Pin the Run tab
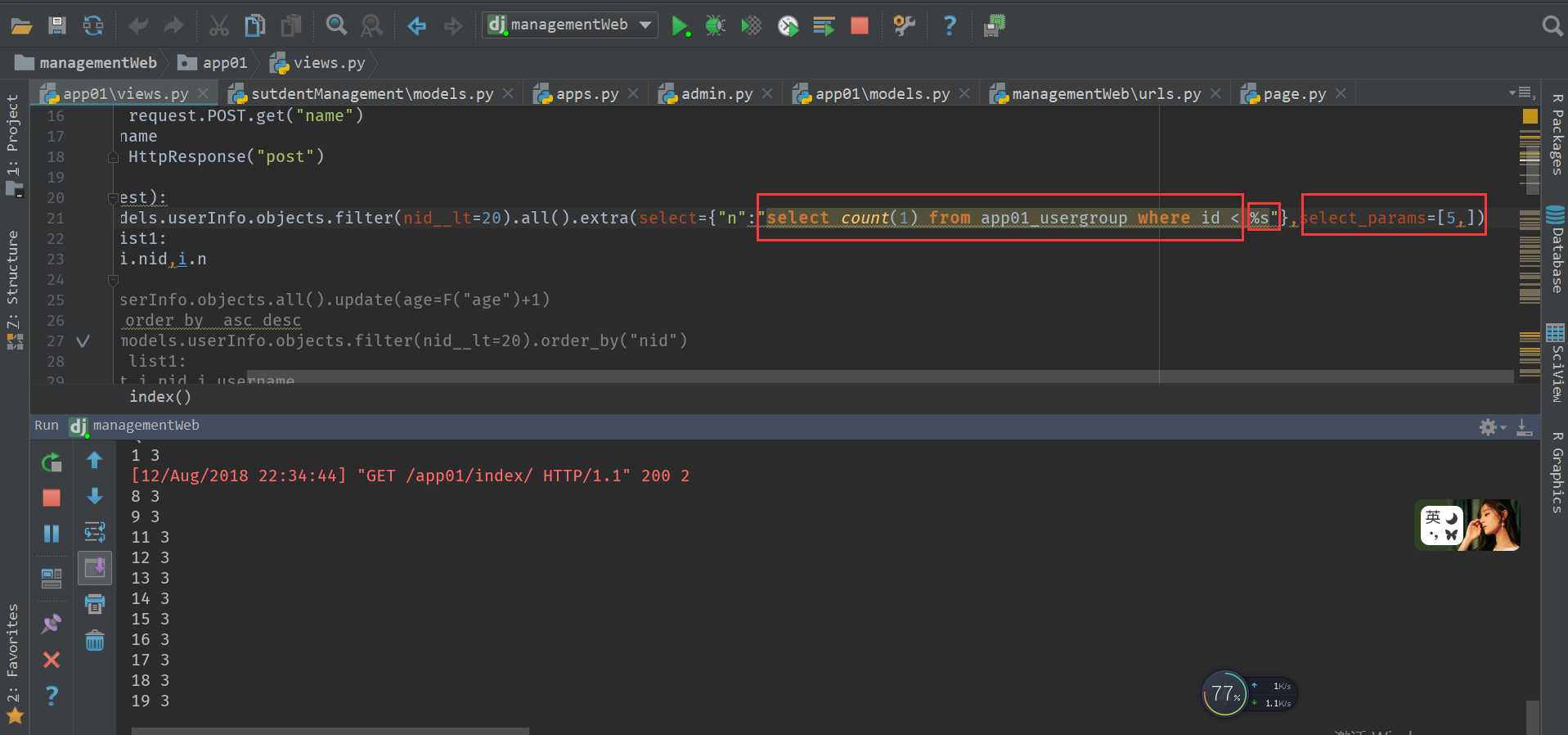 coord(51,624)
